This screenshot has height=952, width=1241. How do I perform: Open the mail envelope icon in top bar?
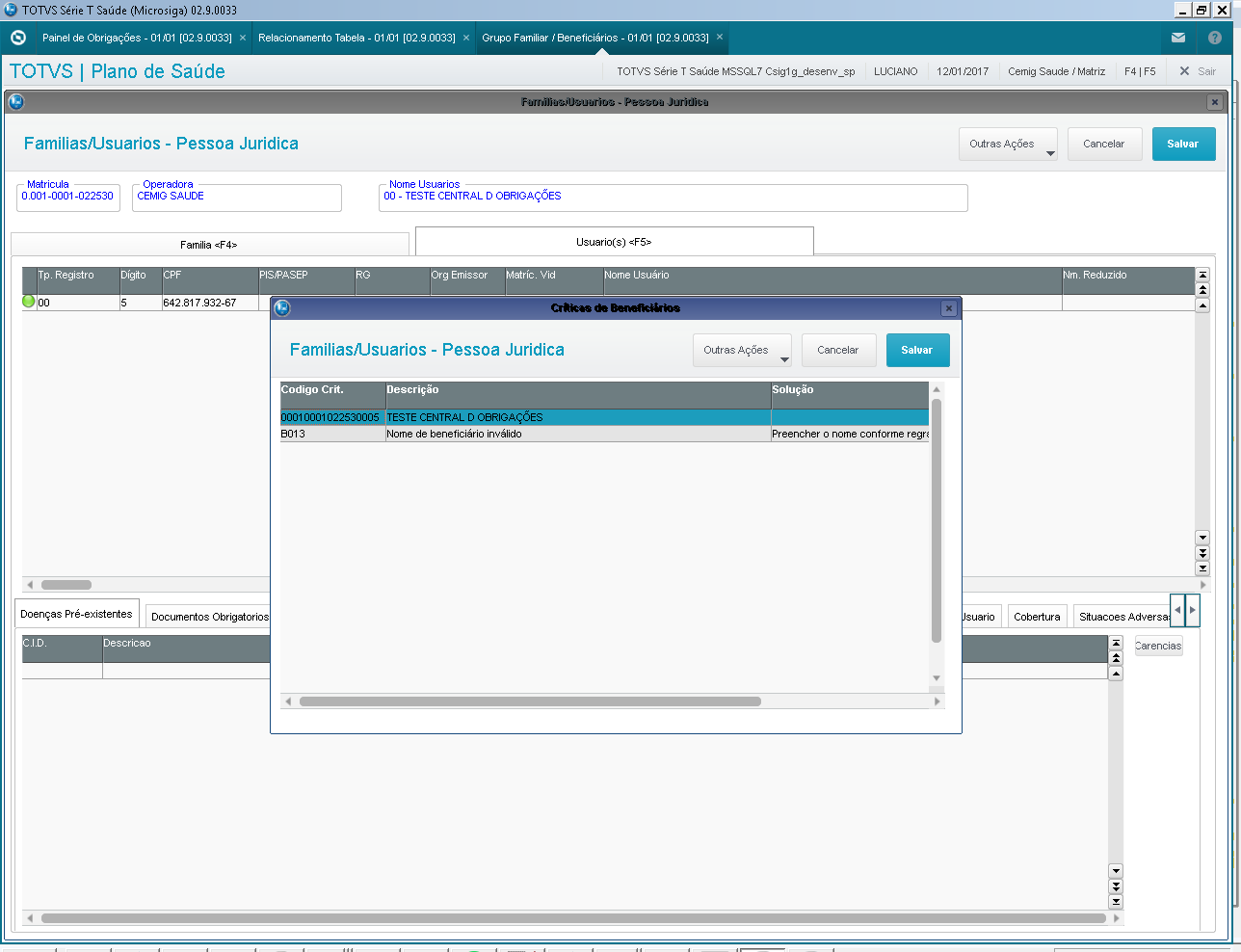1178,38
